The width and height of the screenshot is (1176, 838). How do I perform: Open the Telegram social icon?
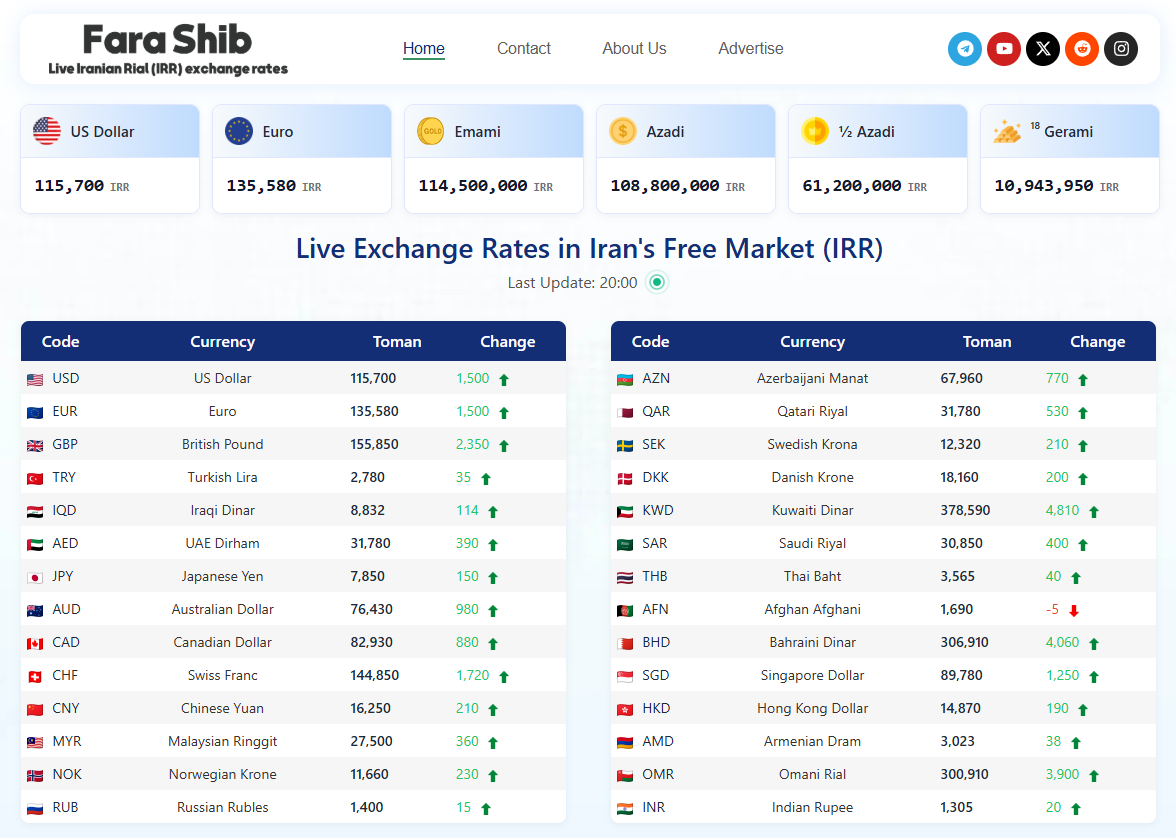(965, 49)
